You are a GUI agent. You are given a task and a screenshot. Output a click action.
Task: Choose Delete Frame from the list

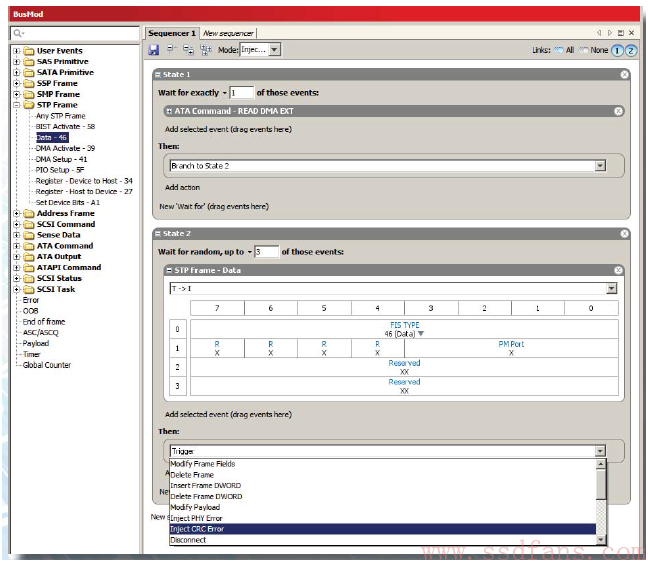point(383,475)
